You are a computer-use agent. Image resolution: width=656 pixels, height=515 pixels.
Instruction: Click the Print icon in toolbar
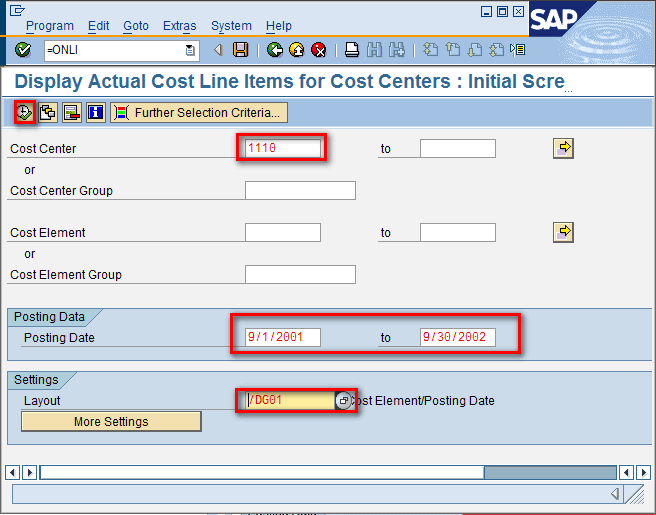(x=352, y=50)
